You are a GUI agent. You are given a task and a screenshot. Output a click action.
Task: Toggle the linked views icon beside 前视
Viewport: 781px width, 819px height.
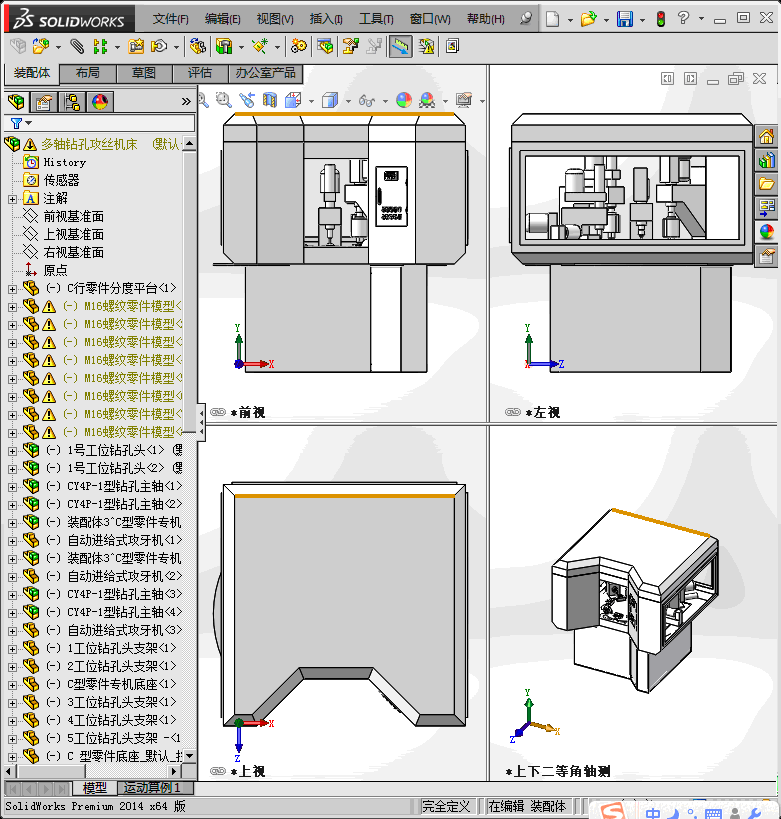(x=218, y=412)
